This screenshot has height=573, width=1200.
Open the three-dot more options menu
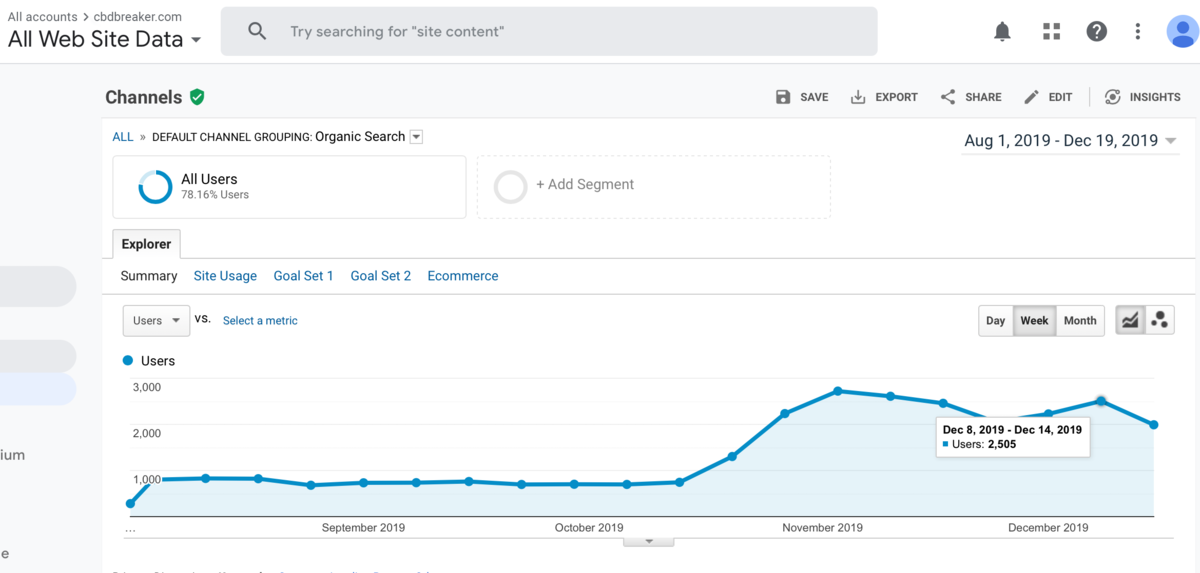point(1138,32)
